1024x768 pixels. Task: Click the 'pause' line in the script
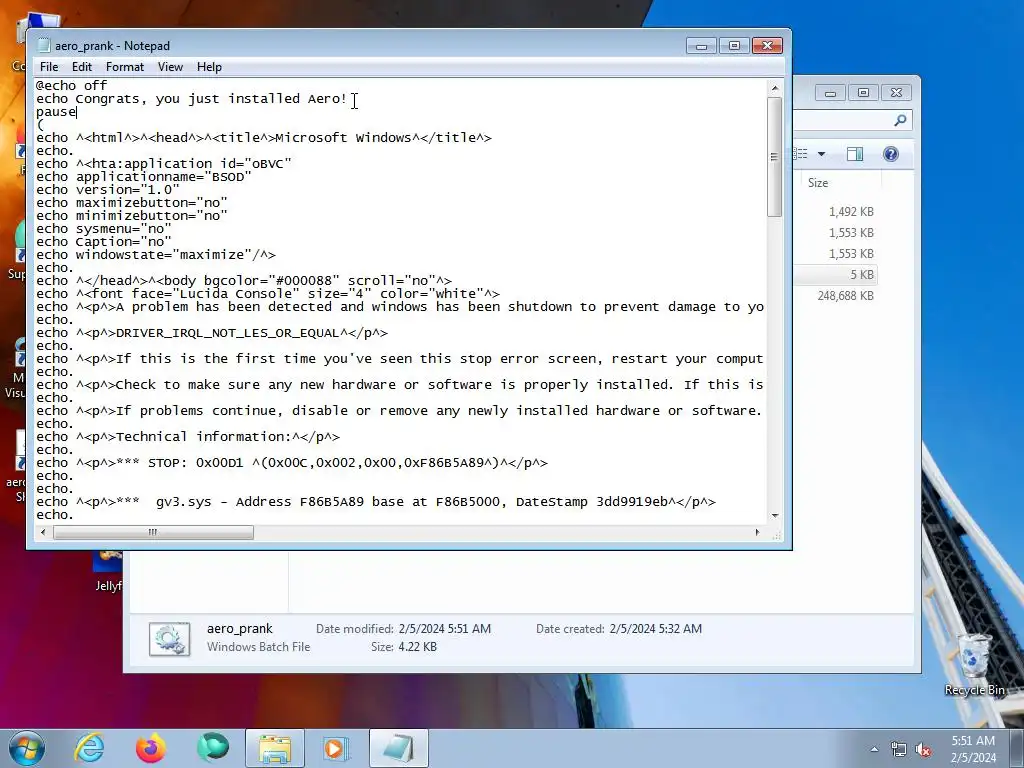pyautogui.click(x=56, y=112)
